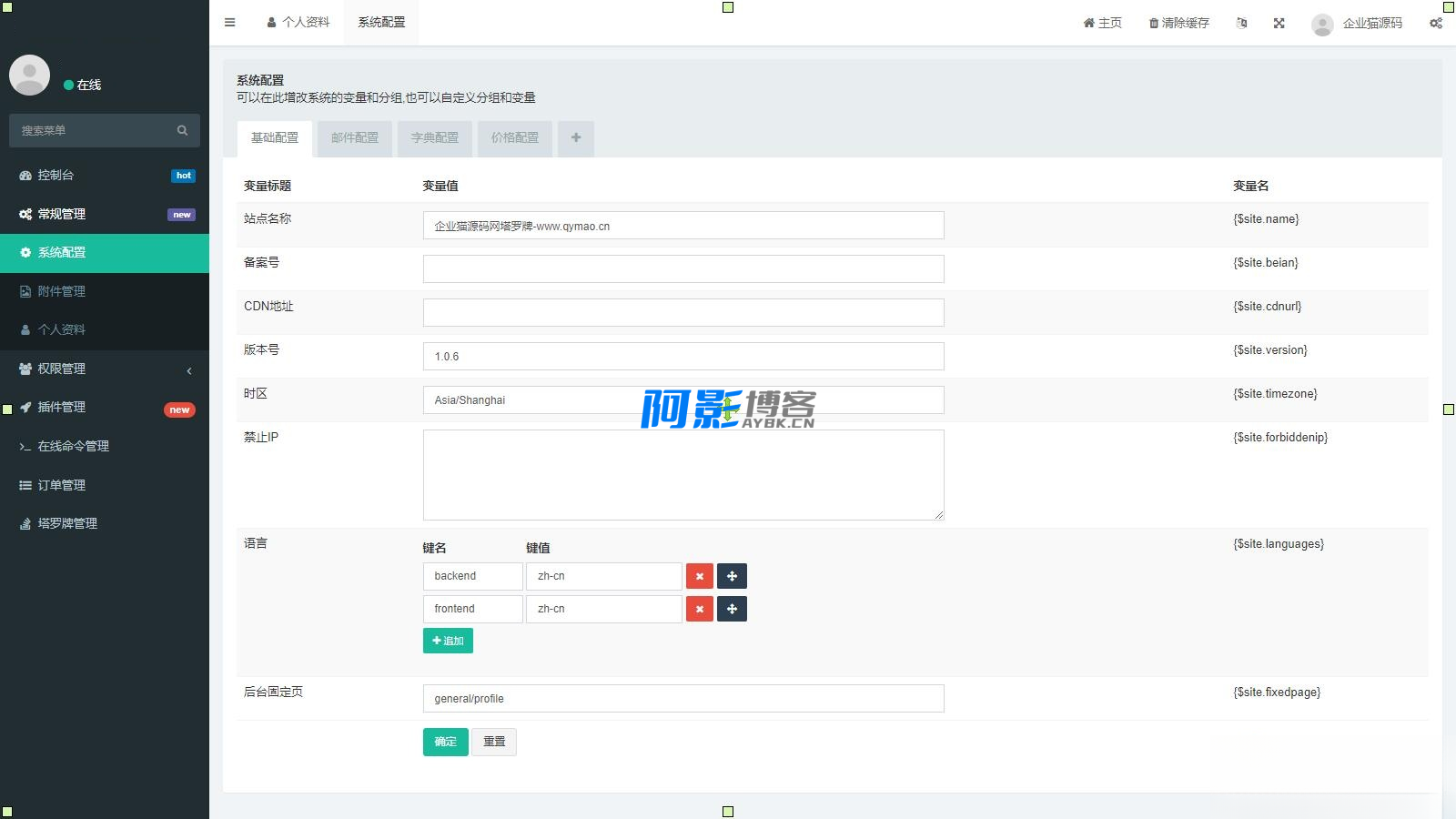Click the 确定 submit button
Image resolution: width=1456 pixels, height=819 pixels.
tap(446, 742)
